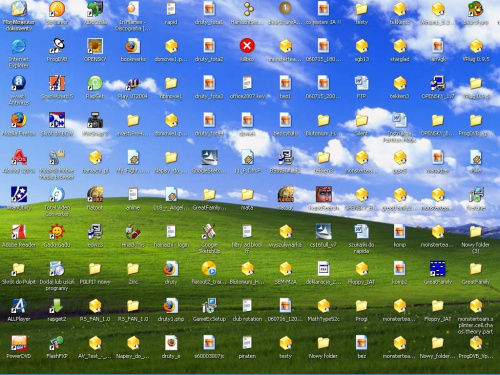
Task: Open hamachi - login text file
Action: (x=171, y=231)
